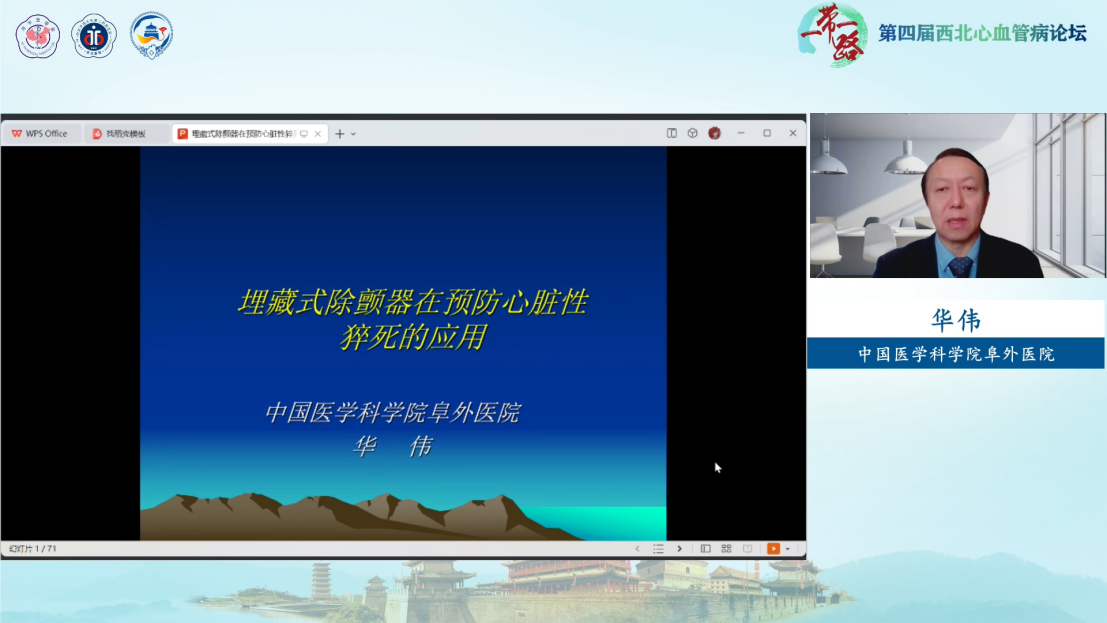Viewport: 1107px width, 623px height.
Task: Open the dropdown next to the play button
Action: (x=788, y=548)
